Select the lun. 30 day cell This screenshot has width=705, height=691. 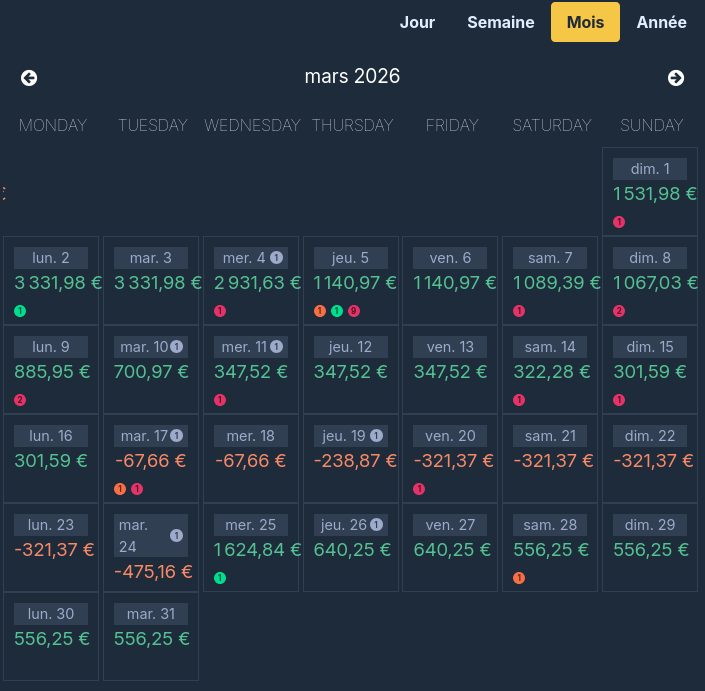(x=51, y=636)
